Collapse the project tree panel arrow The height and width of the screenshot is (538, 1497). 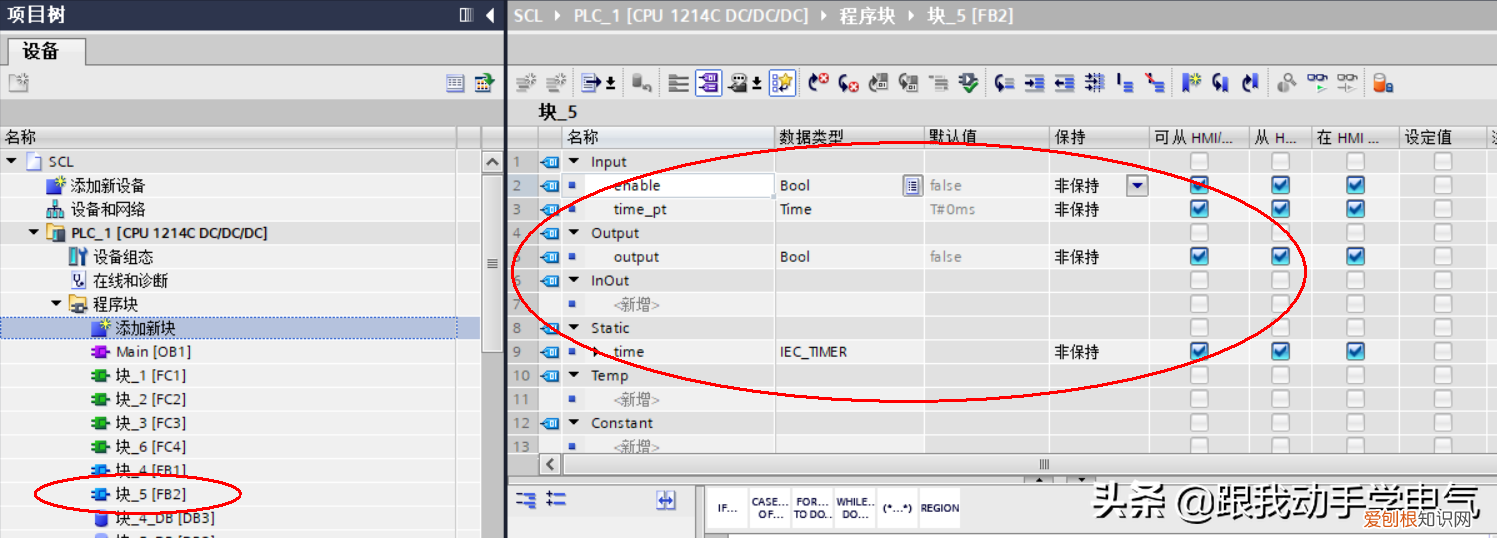coord(490,15)
